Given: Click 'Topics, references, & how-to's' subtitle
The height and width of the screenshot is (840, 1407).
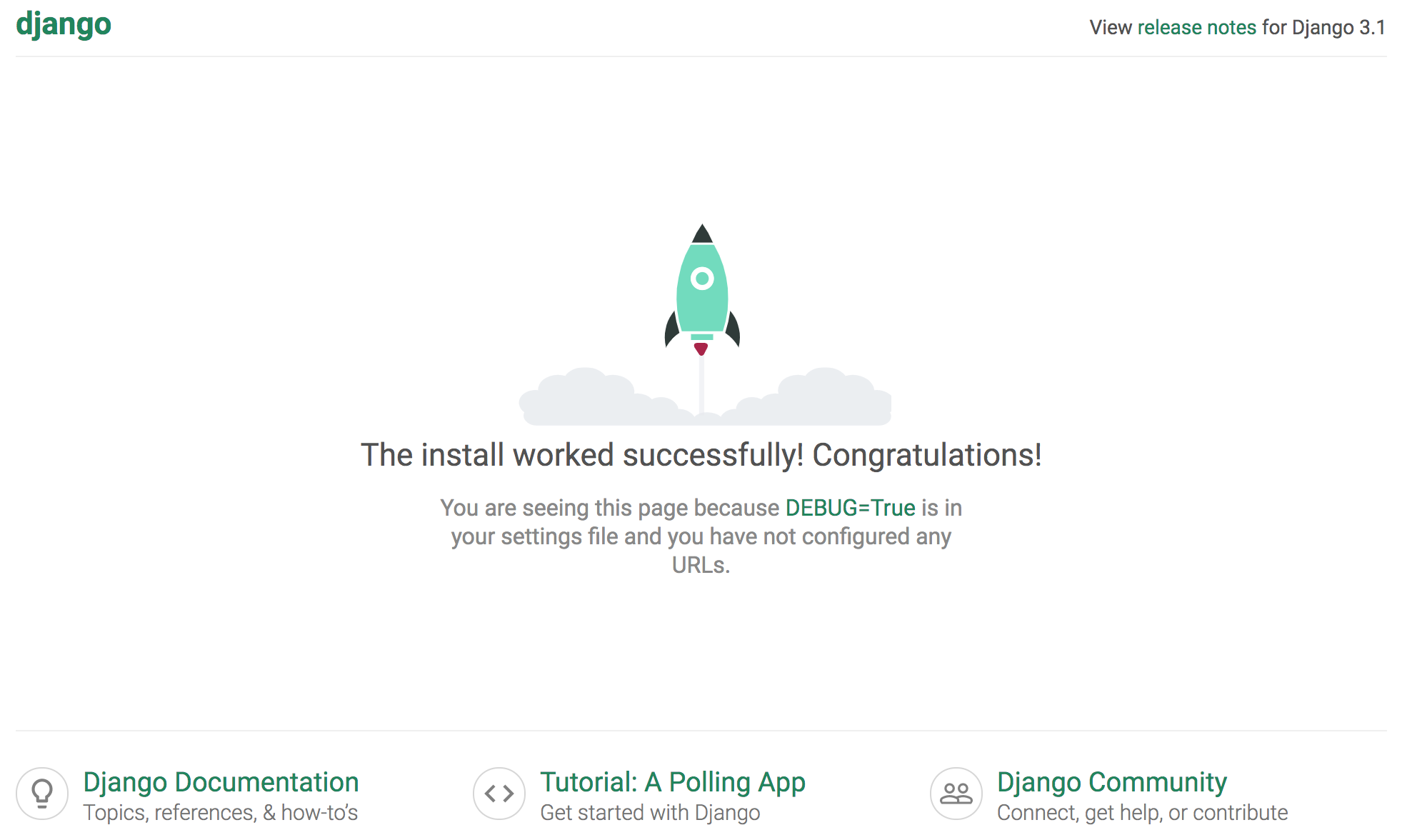Looking at the screenshot, I should [x=220, y=813].
